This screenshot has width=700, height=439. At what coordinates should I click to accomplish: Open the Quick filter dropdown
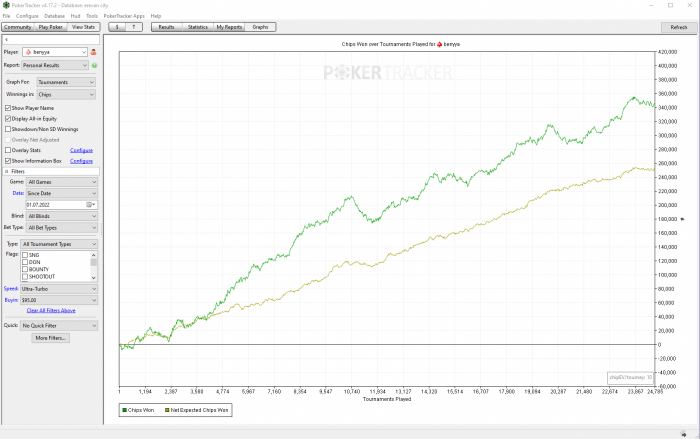[59, 326]
